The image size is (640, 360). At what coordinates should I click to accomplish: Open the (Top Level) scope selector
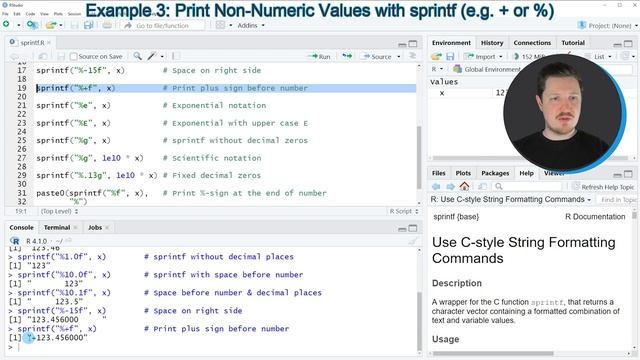pos(59,211)
